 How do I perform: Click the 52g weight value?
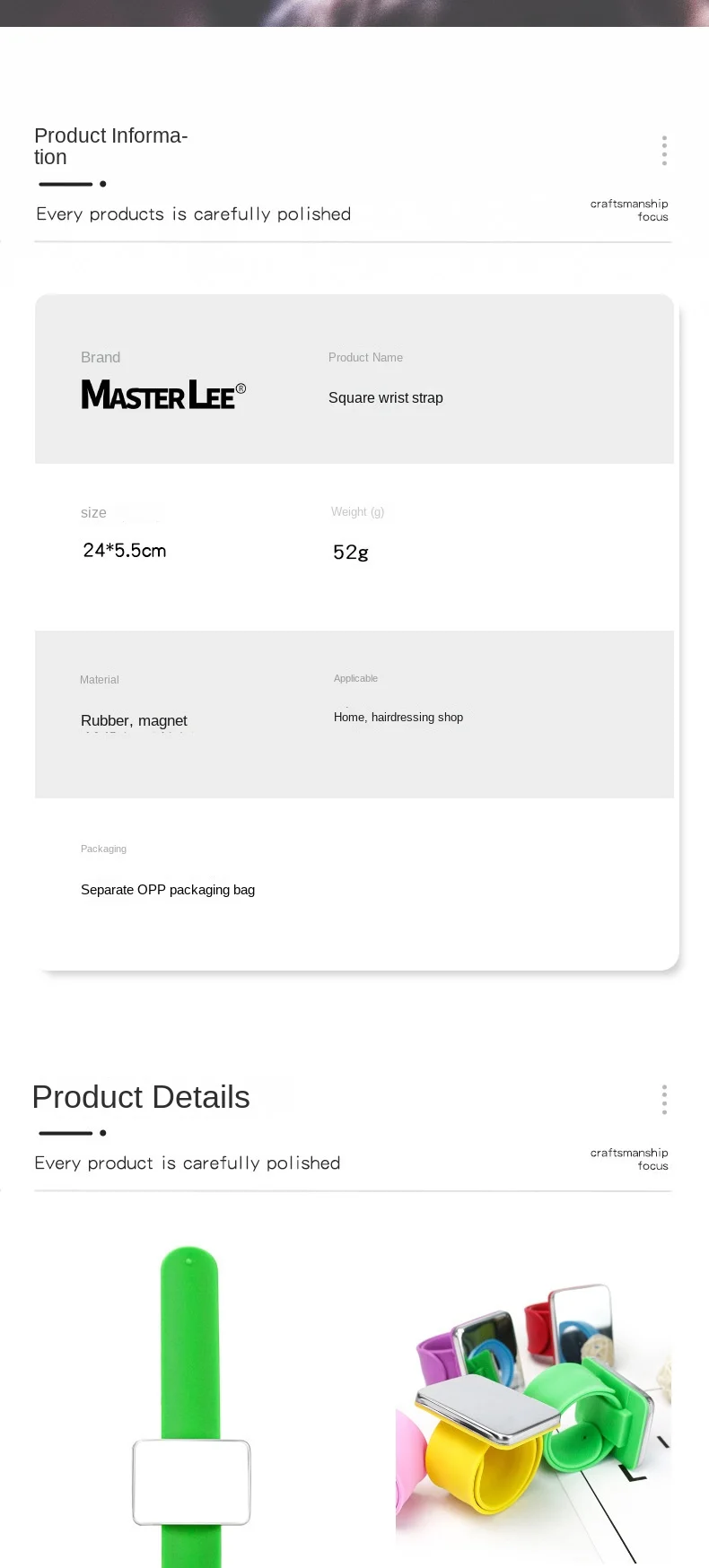click(351, 553)
